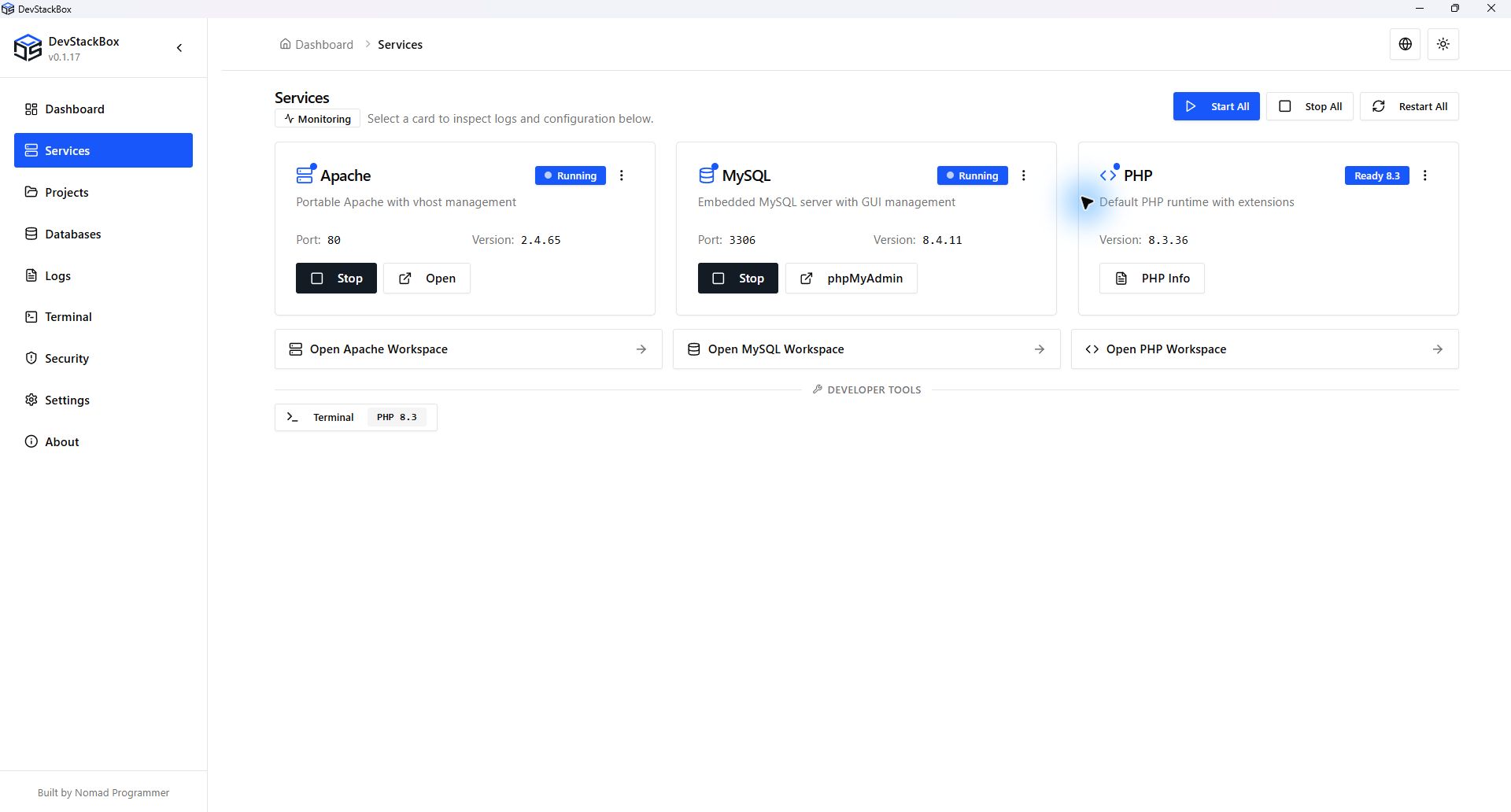Open Settings in the sidebar

pyautogui.click(x=103, y=400)
